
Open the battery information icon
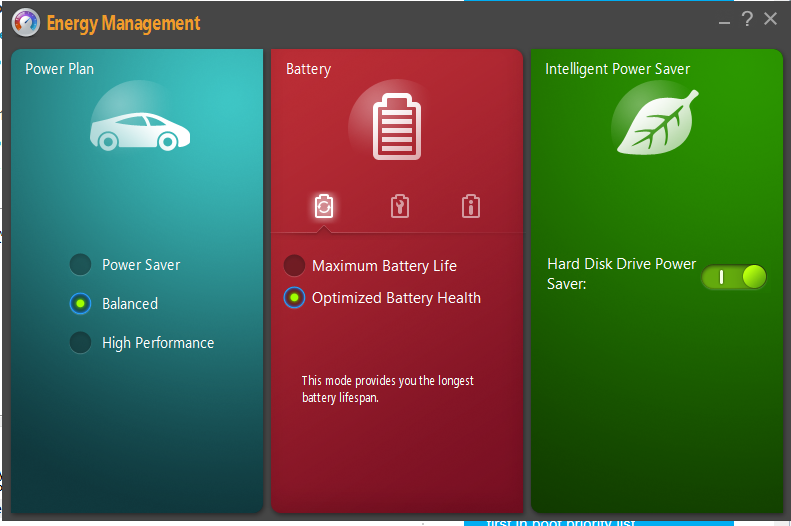(471, 206)
